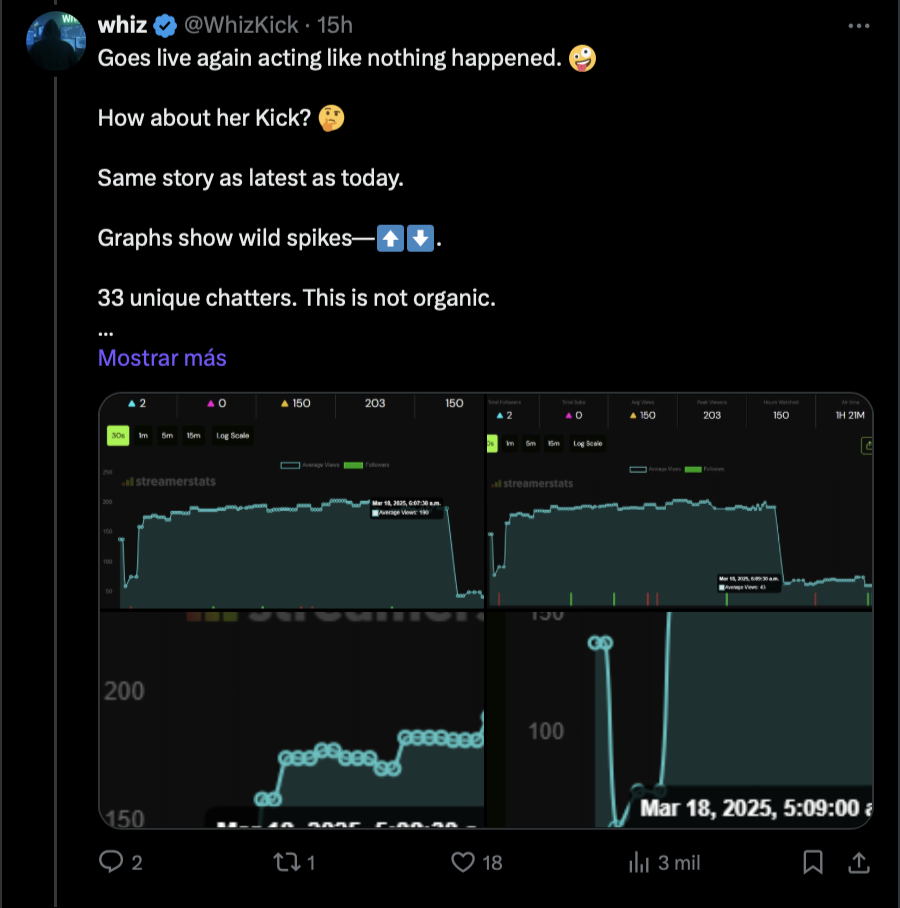
Task: Click the blue verified badge next to whiz
Action: tap(165, 25)
